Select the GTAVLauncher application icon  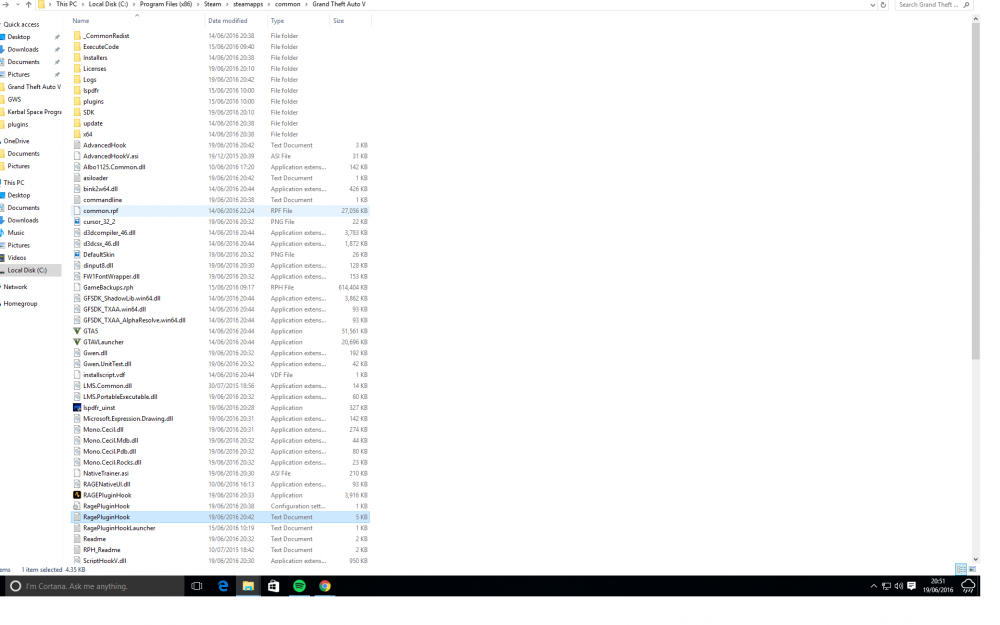pyautogui.click(x=77, y=342)
